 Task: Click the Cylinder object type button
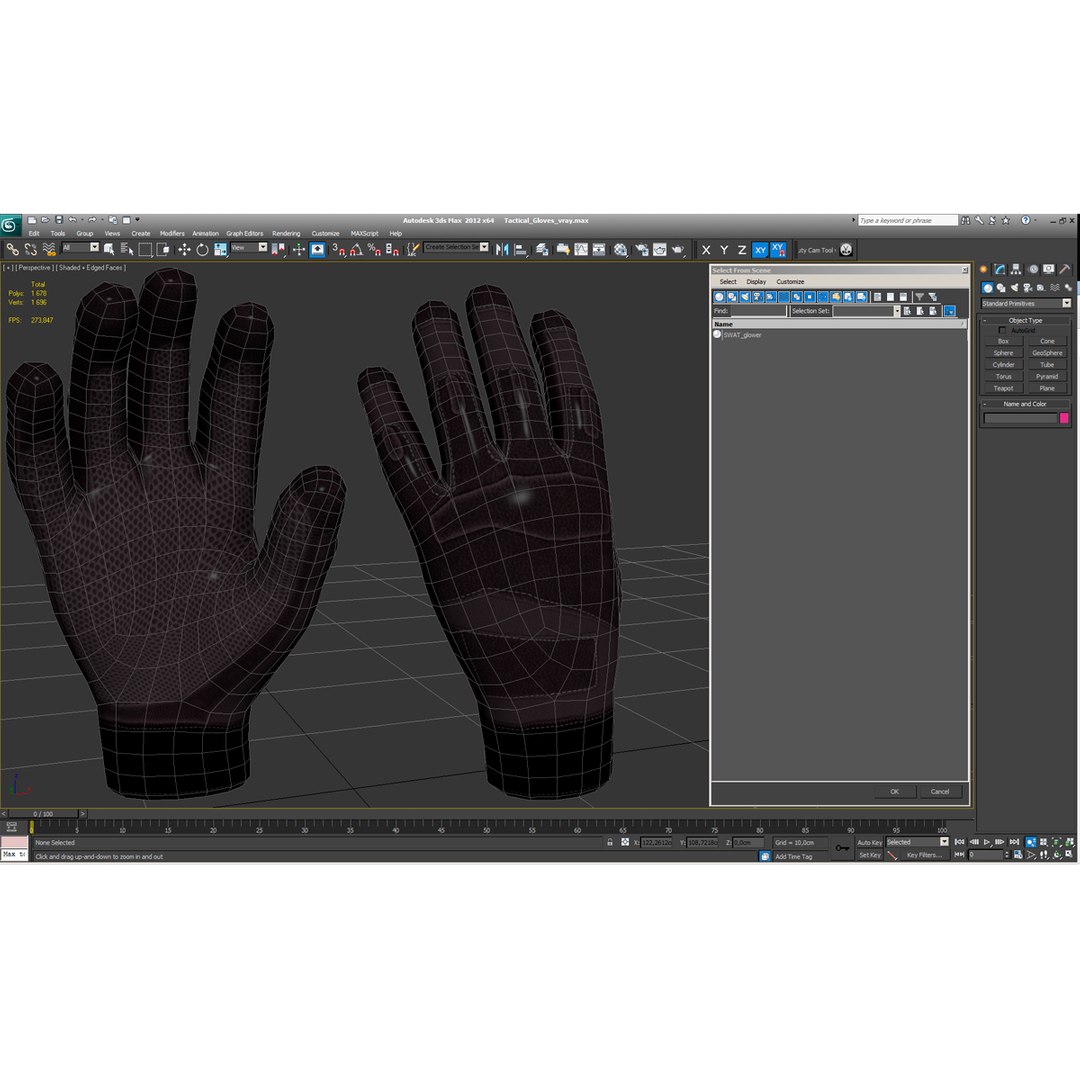[1003, 365]
